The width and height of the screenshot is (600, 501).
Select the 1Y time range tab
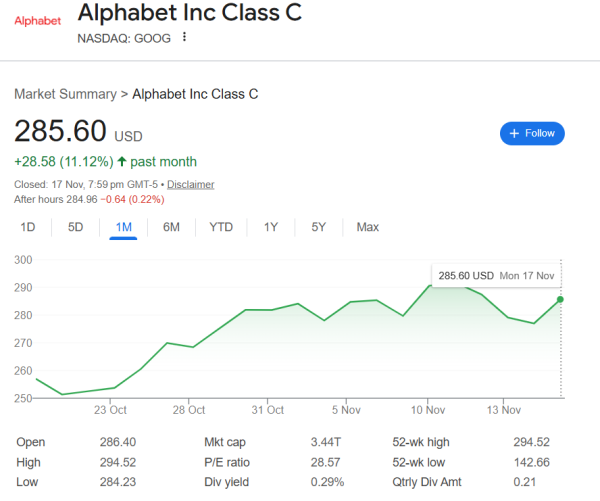coord(271,227)
